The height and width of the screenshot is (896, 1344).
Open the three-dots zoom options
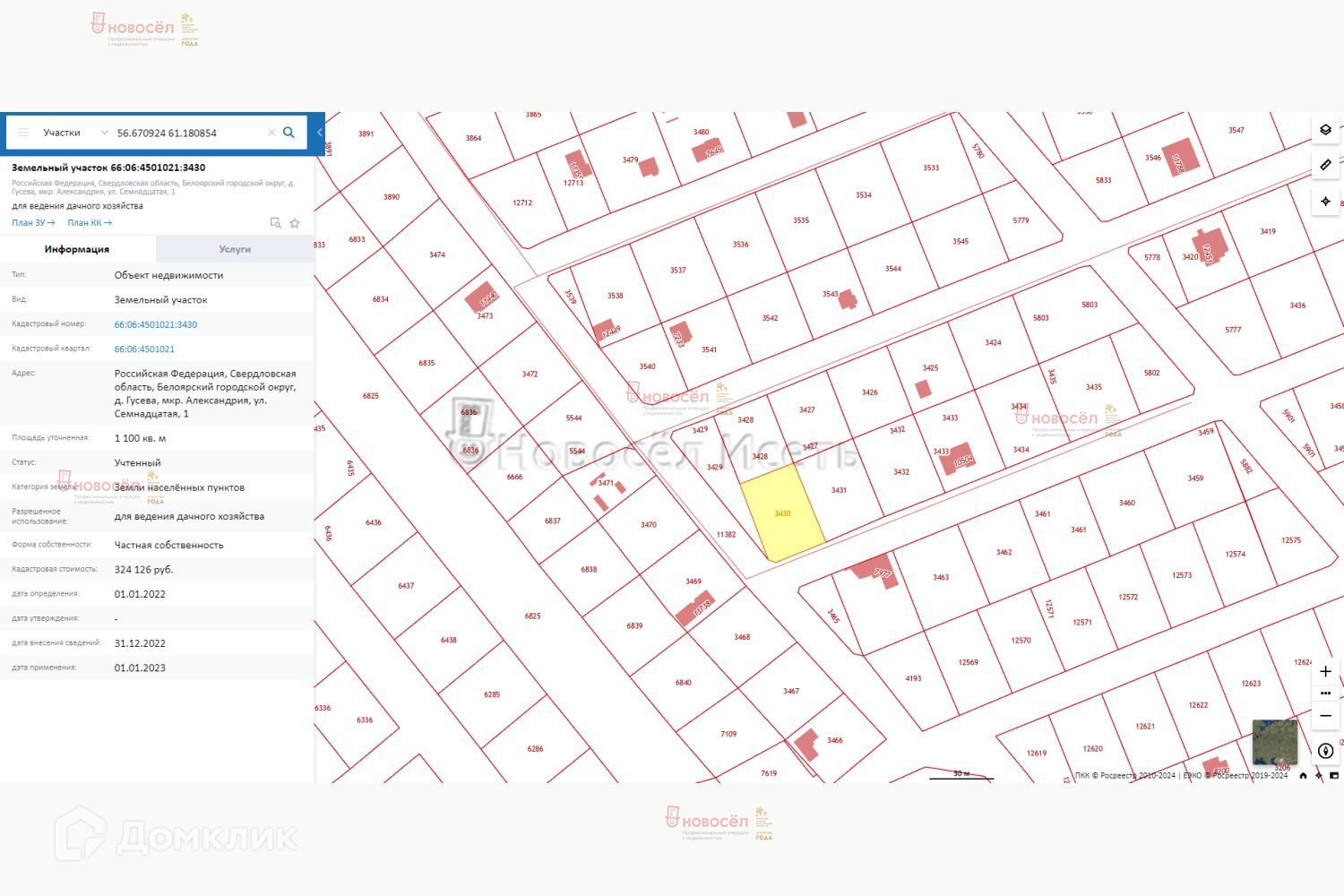point(1325,694)
